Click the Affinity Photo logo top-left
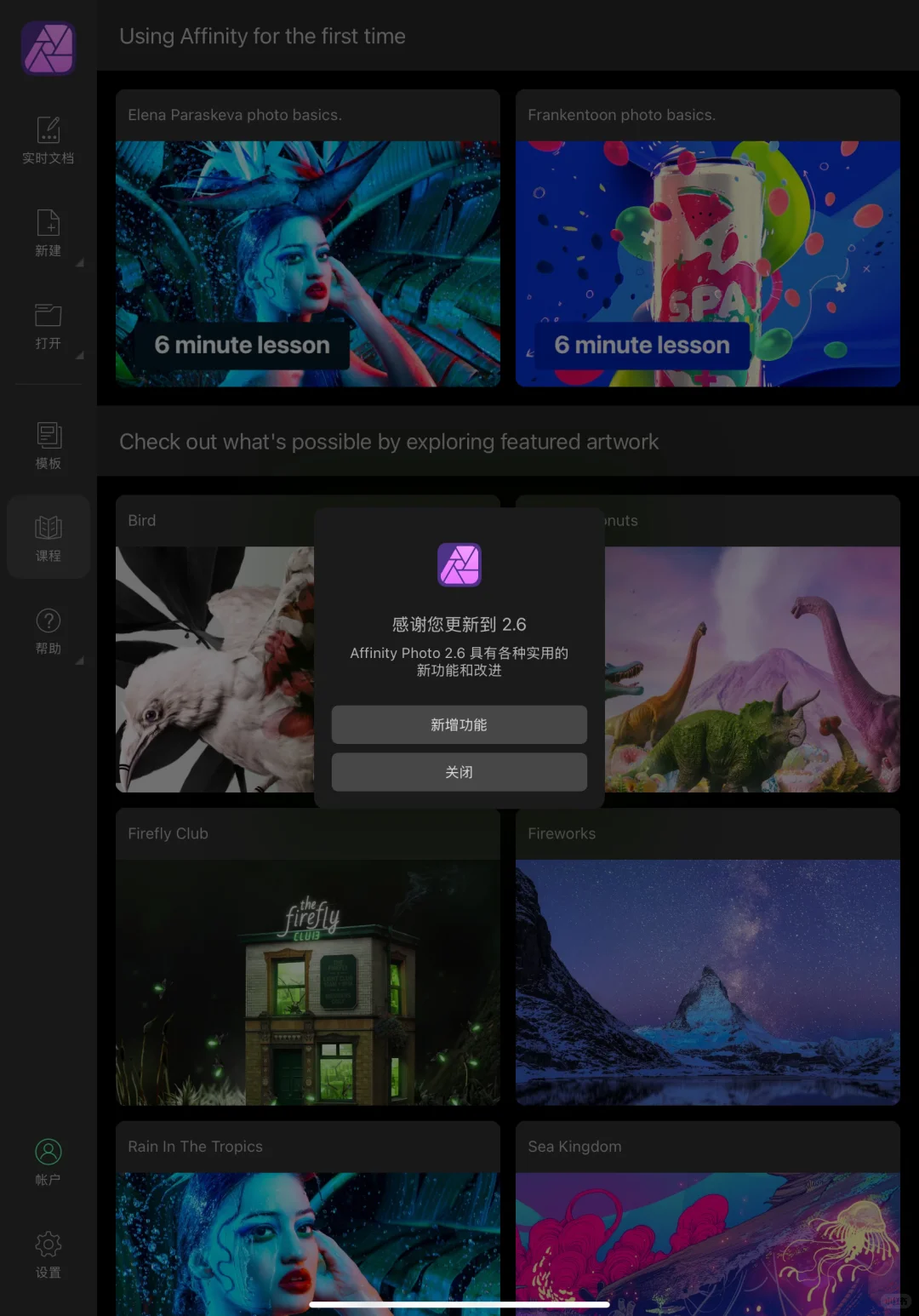The height and width of the screenshot is (1316, 919). click(48, 49)
